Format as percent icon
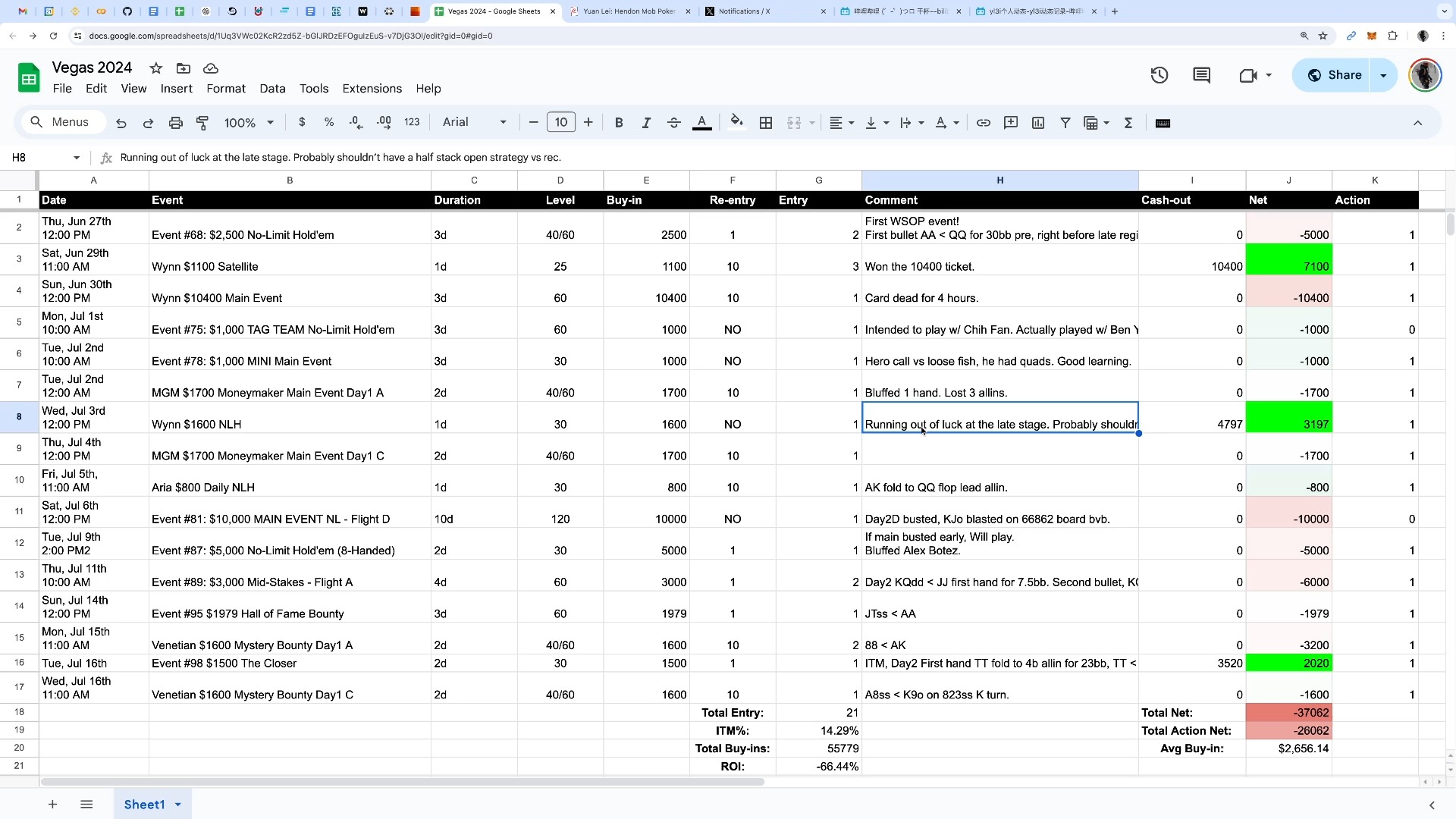Image resolution: width=1456 pixels, height=819 pixels. (329, 122)
